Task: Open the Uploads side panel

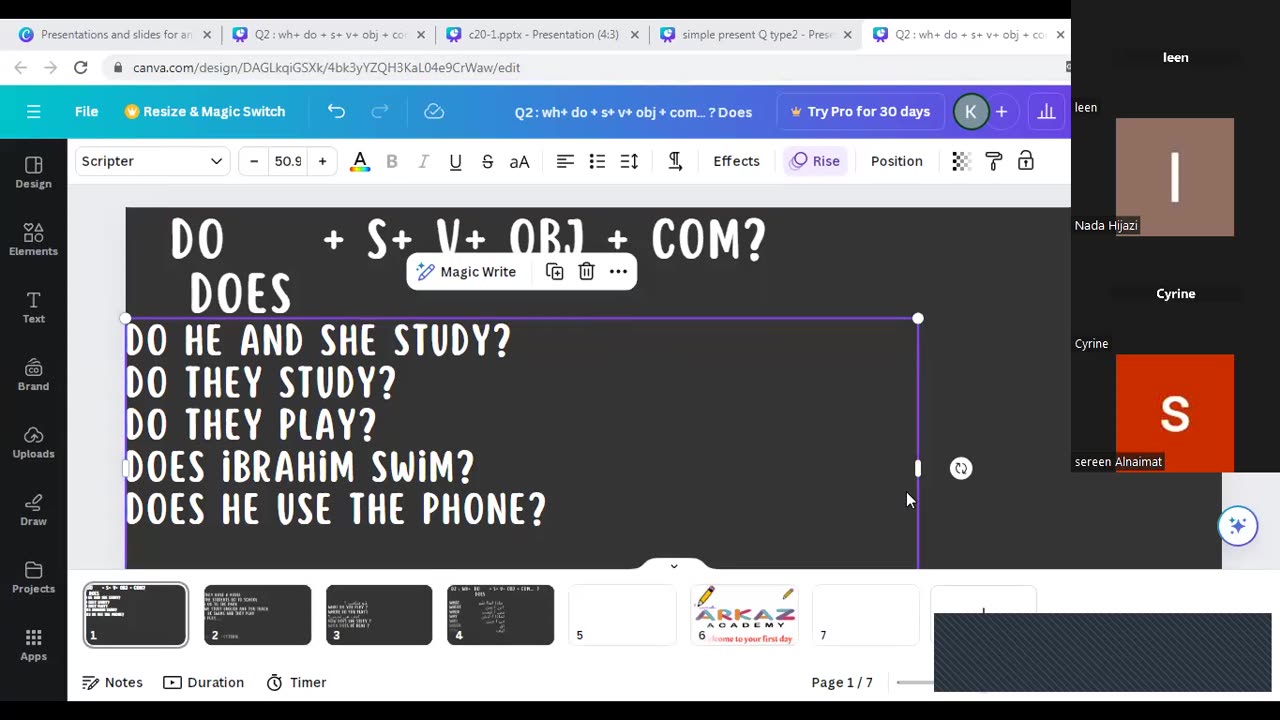Action: tap(33, 442)
